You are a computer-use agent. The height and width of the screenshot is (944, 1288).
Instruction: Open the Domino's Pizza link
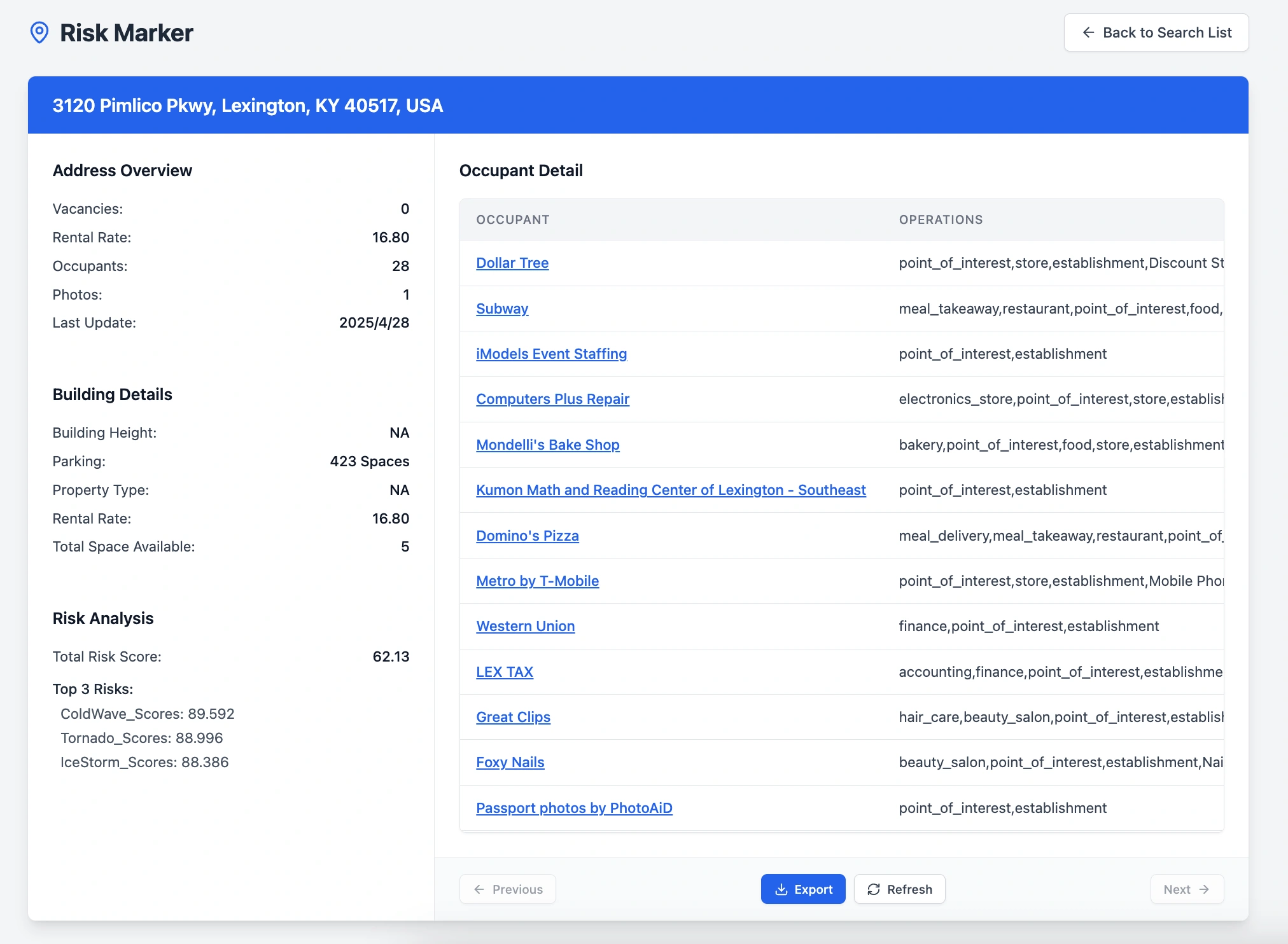click(528, 536)
